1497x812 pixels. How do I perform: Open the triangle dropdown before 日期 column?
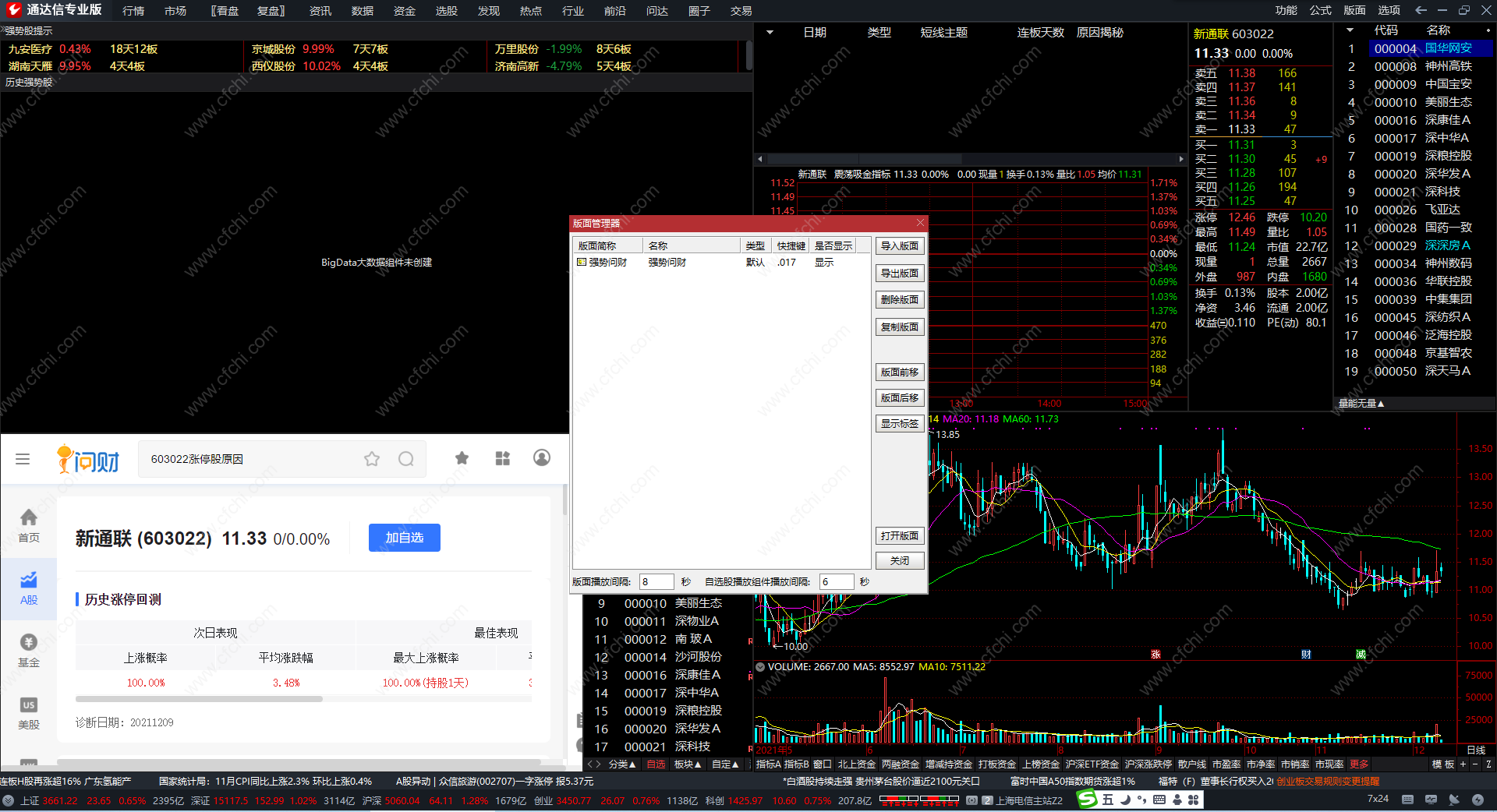click(770, 33)
